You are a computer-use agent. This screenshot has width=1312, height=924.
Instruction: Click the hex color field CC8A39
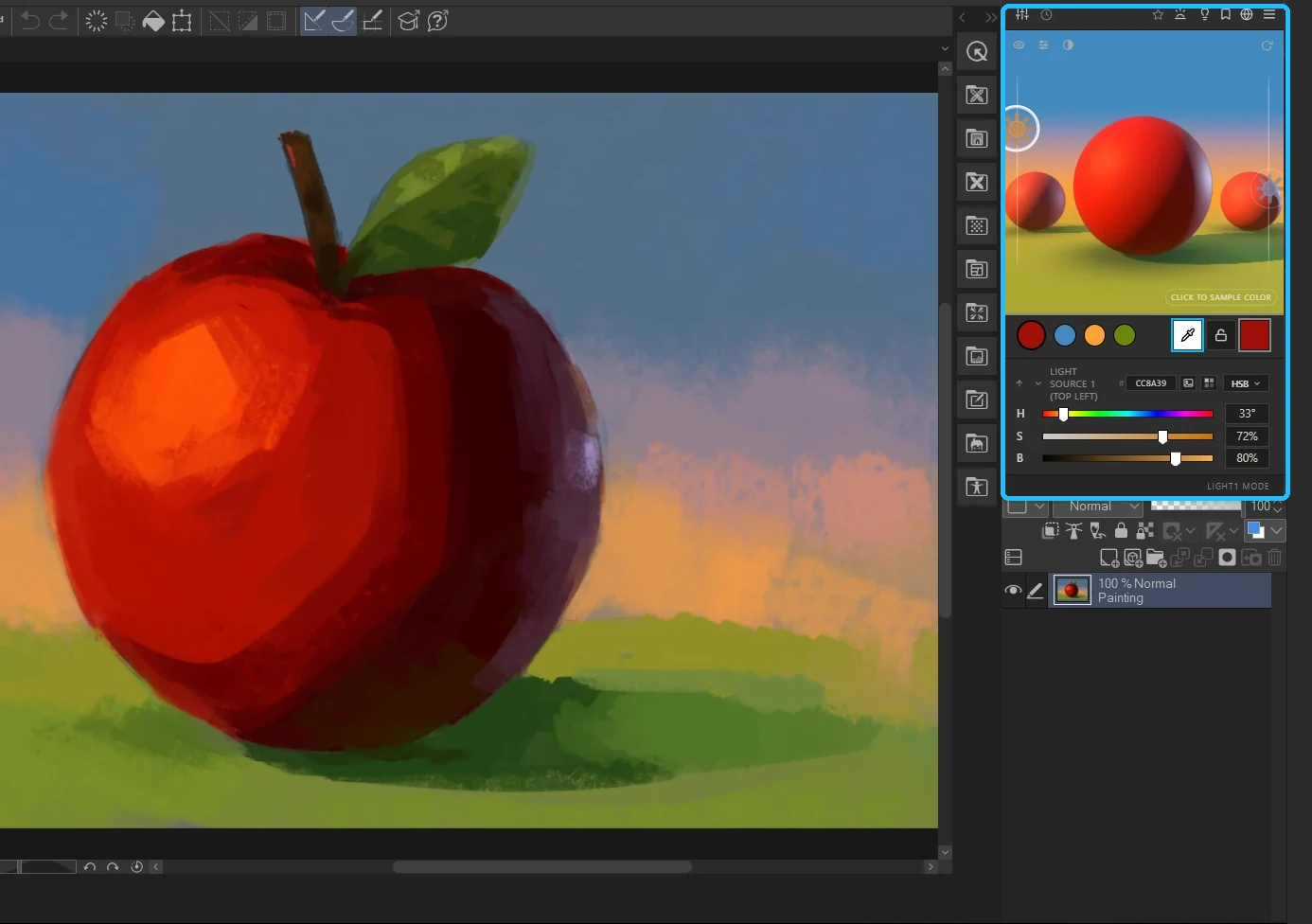[x=1150, y=383]
